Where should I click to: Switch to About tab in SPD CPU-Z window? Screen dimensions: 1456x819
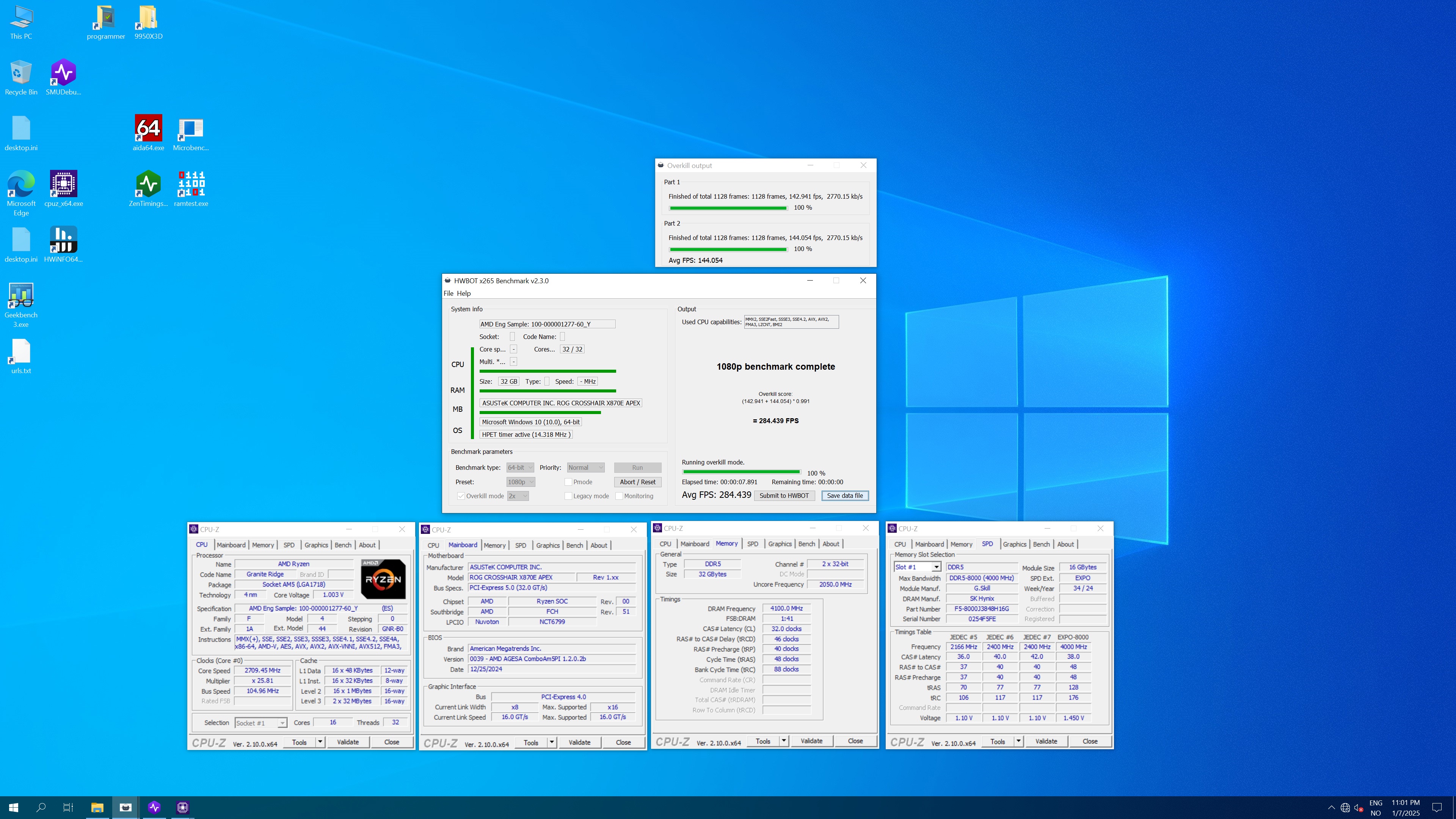(1065, 544)
